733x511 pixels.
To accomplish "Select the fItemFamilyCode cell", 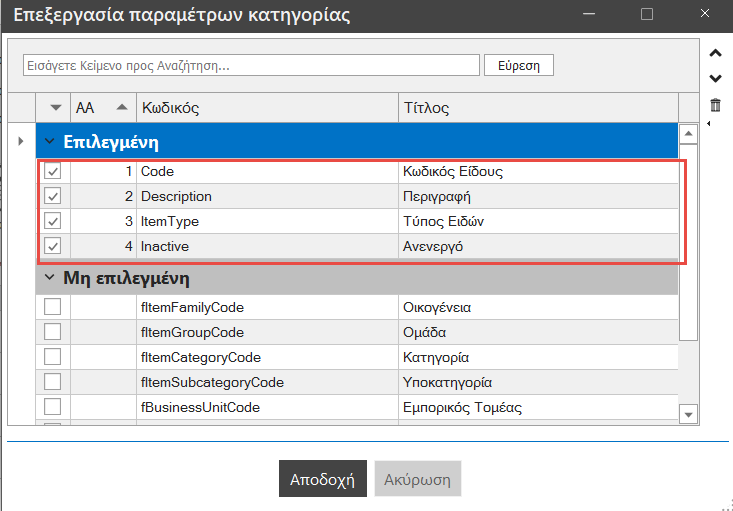I will tap(267, 307).
